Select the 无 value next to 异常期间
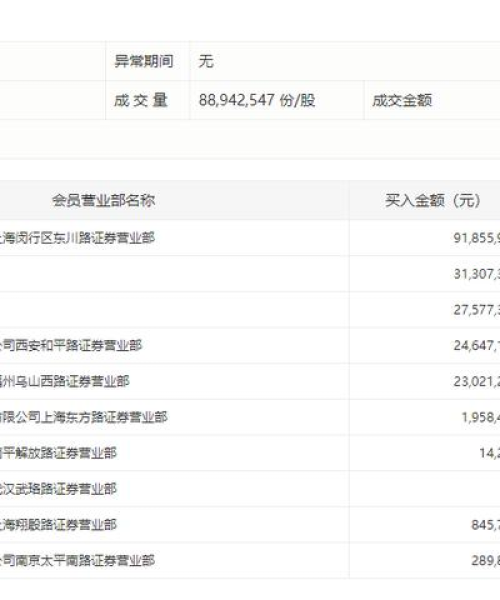The image size is (500, 600). (x=206, y=61)
